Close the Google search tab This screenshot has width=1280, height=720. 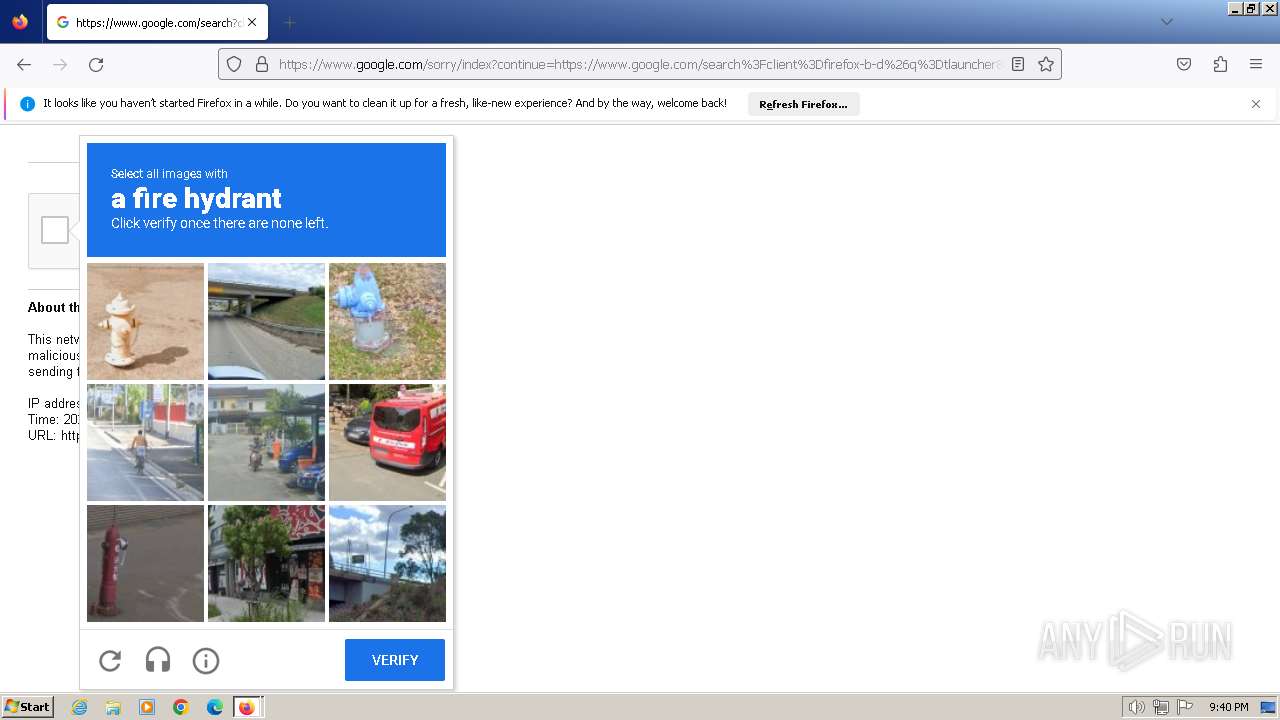pos(252,22)
